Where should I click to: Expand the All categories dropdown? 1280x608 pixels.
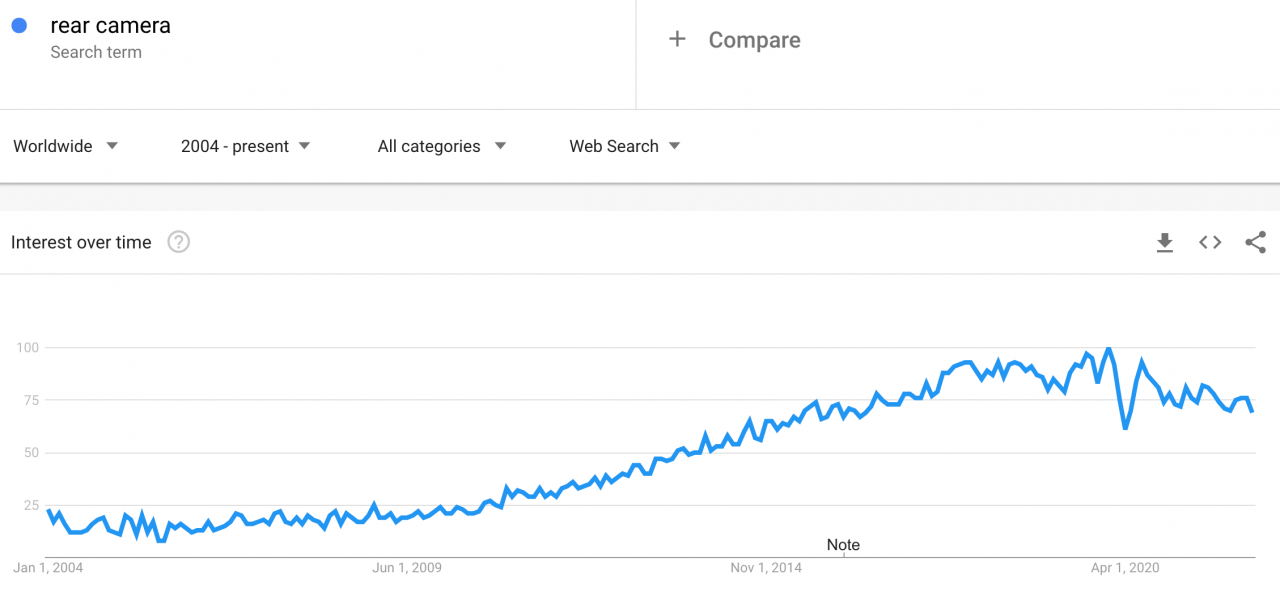click(442, 146)
